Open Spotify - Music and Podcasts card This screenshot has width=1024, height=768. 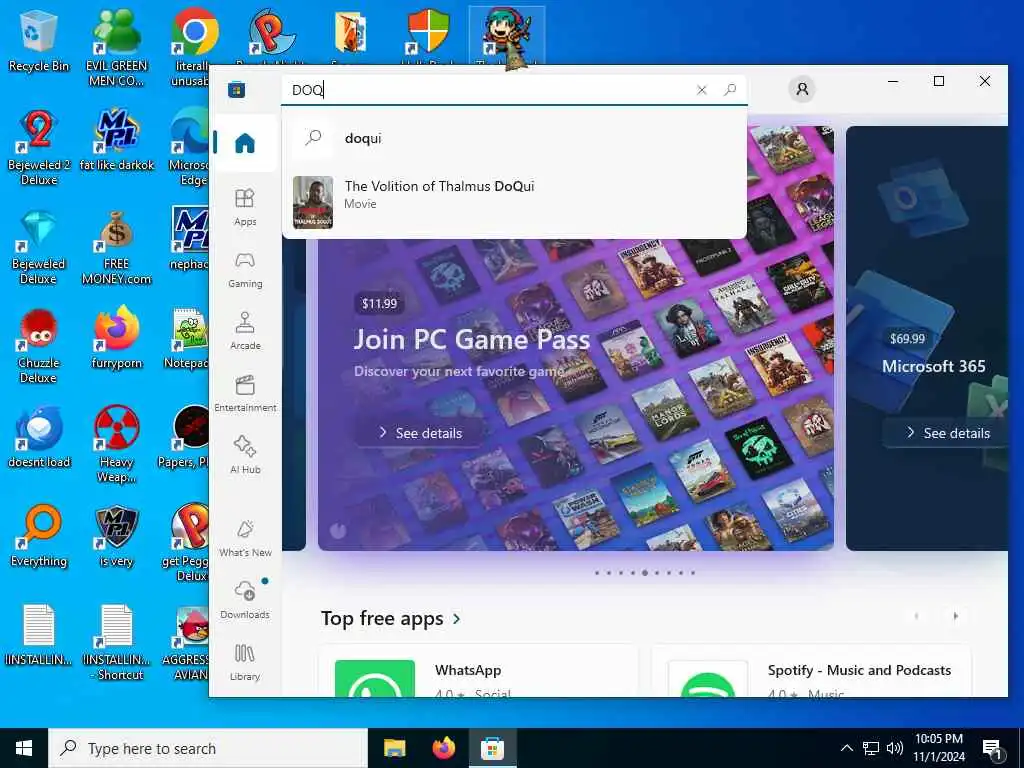811,671
